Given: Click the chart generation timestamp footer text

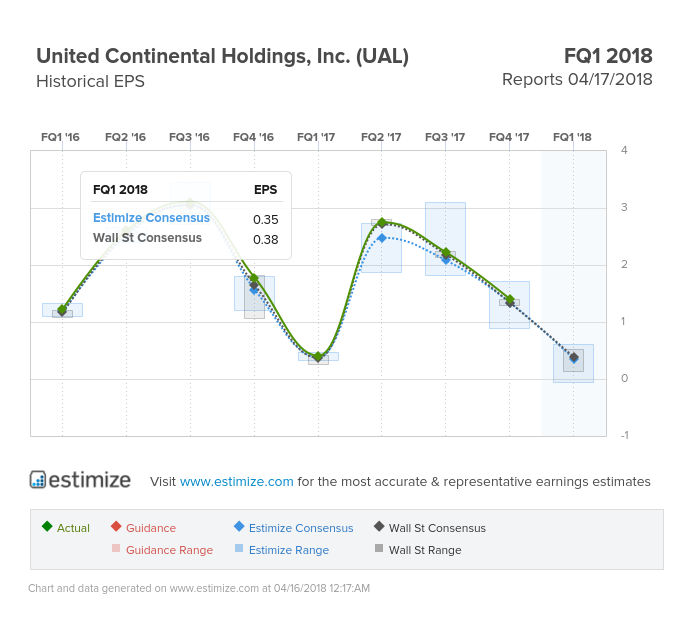Looking at the screenshot, I should click(x=199, y=588).
